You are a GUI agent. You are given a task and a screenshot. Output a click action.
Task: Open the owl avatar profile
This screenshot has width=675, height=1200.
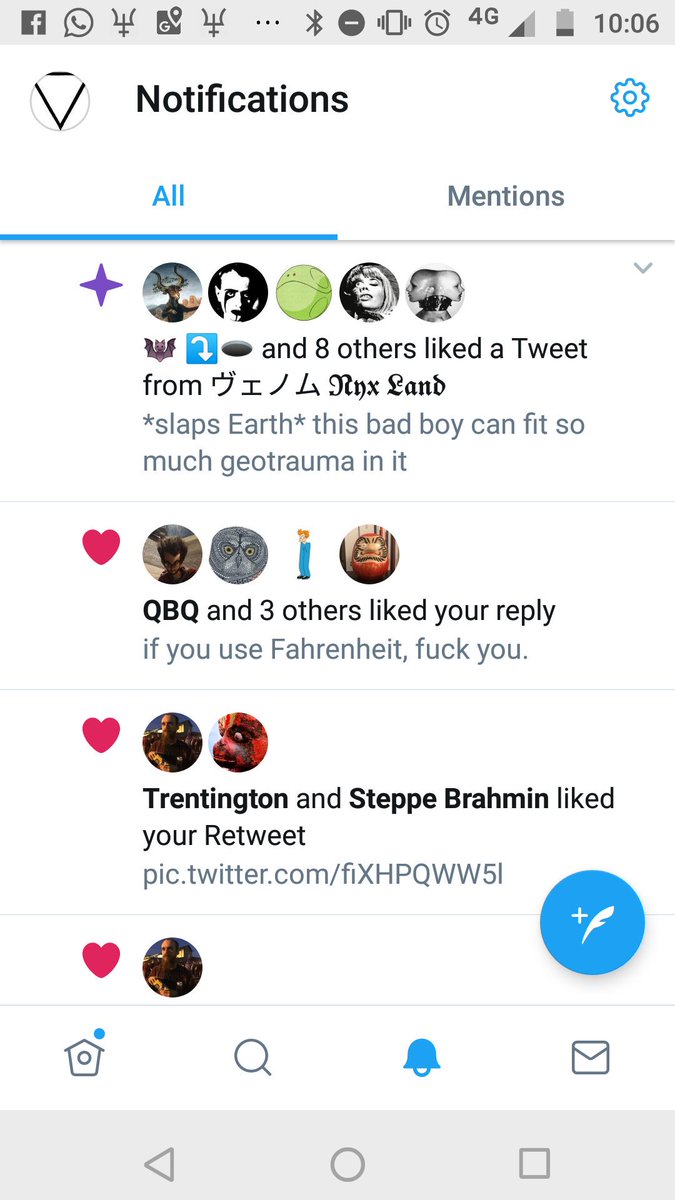pos(238,554)
